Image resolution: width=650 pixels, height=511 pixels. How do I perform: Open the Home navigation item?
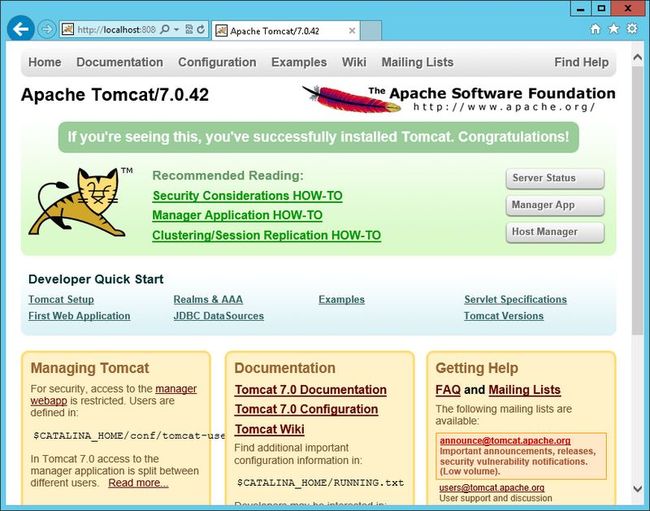[x=45, y=62]
